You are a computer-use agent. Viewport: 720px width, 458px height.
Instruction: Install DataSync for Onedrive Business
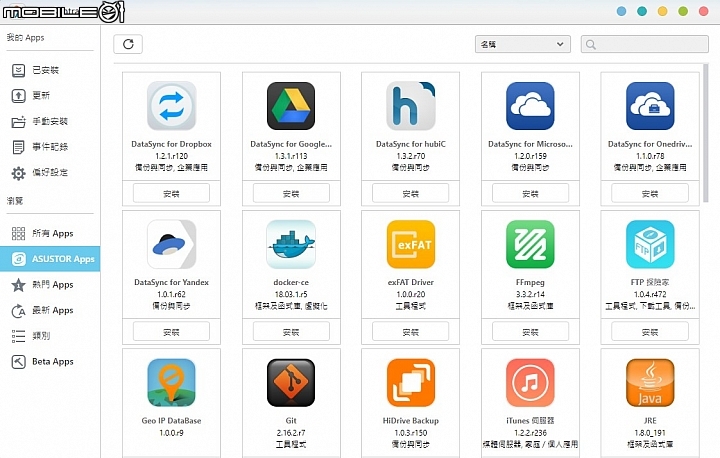click(650, 193)
